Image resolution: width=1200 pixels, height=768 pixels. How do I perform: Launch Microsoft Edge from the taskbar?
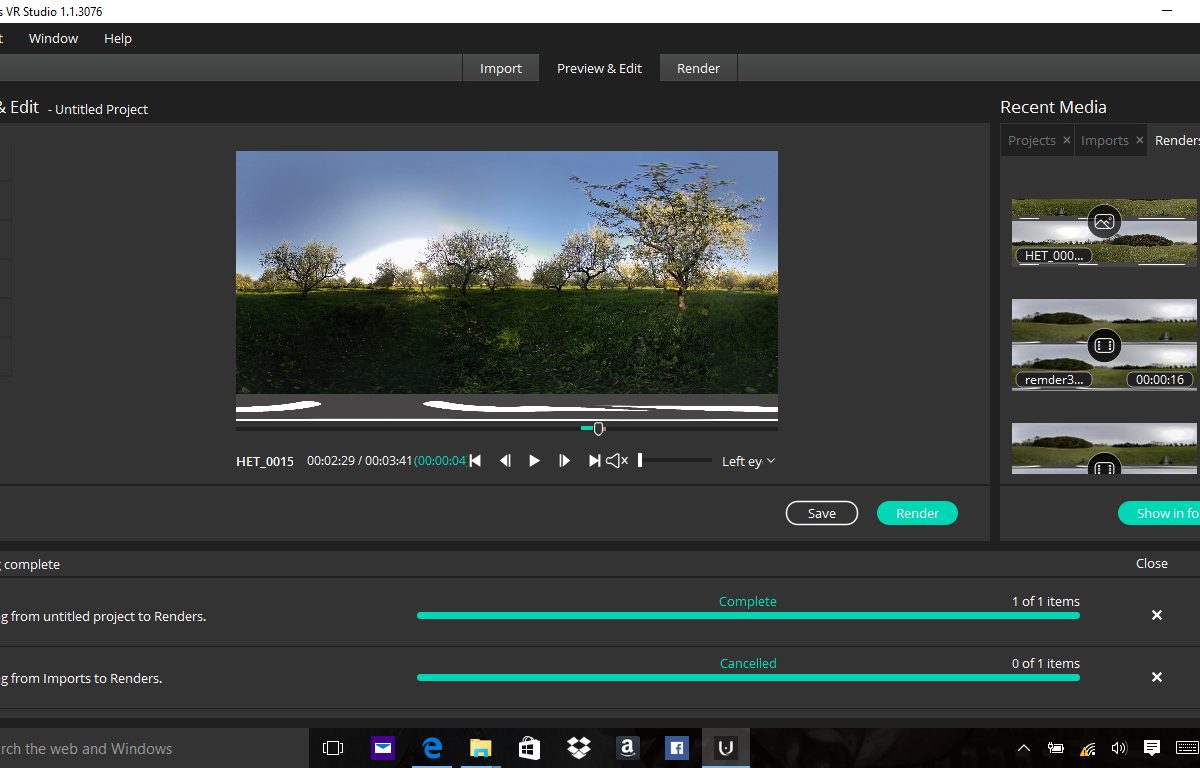pyautogui.click(x=432, y=748)
